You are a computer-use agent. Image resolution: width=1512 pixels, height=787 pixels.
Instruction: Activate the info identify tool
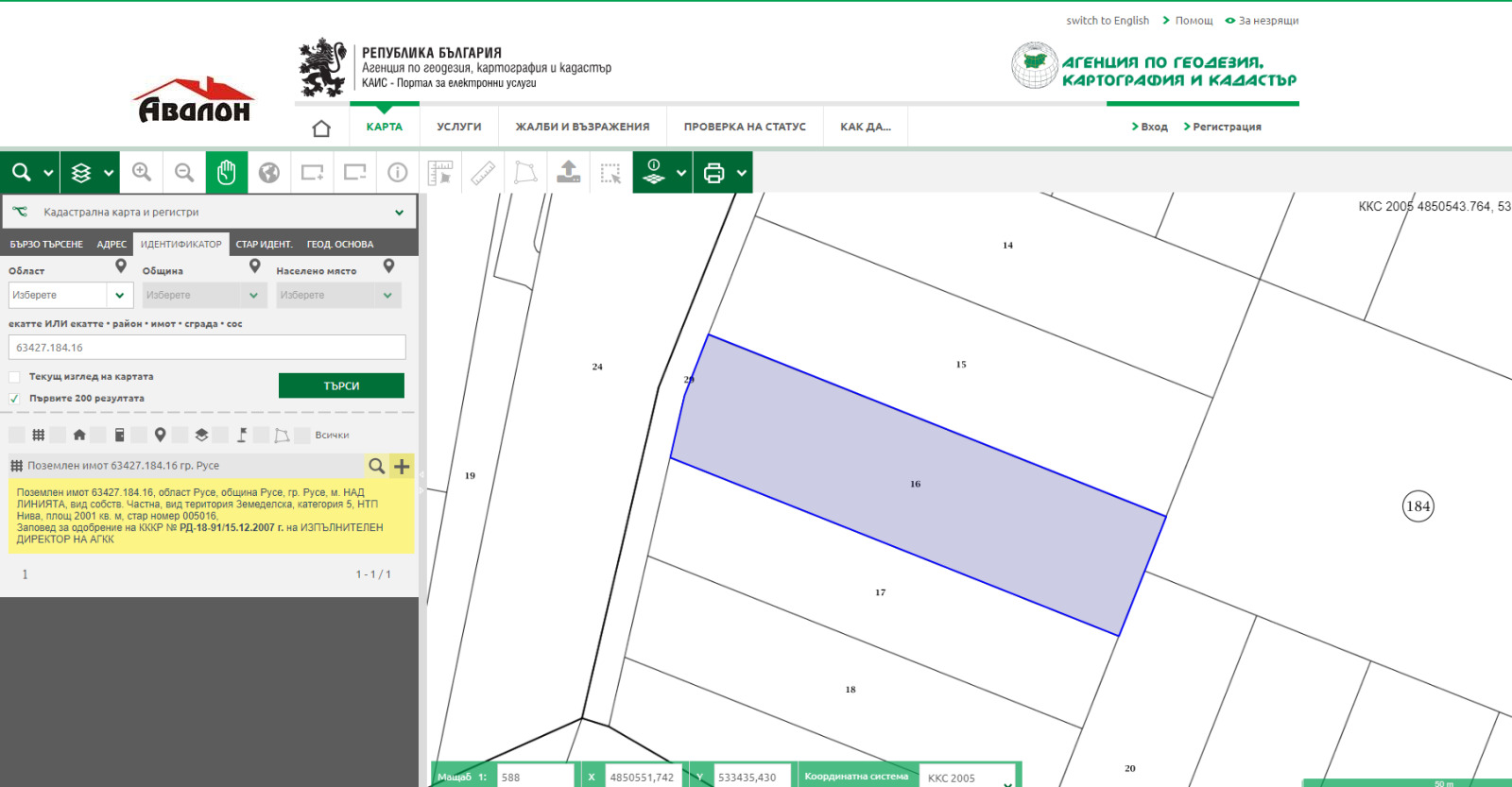[398, 172]
